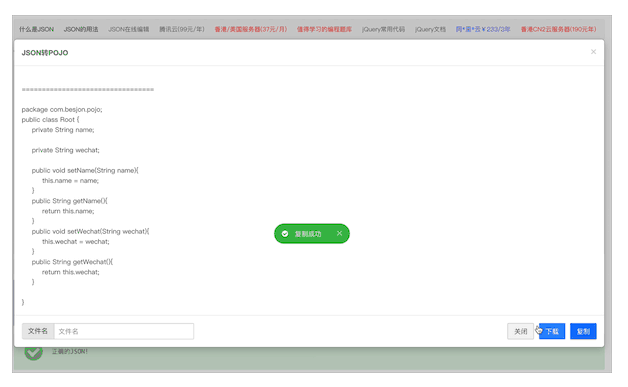Click the 关闭 button
Viewport: 628px width, 387px height.
pyautogui.click(x=520, y=331)
